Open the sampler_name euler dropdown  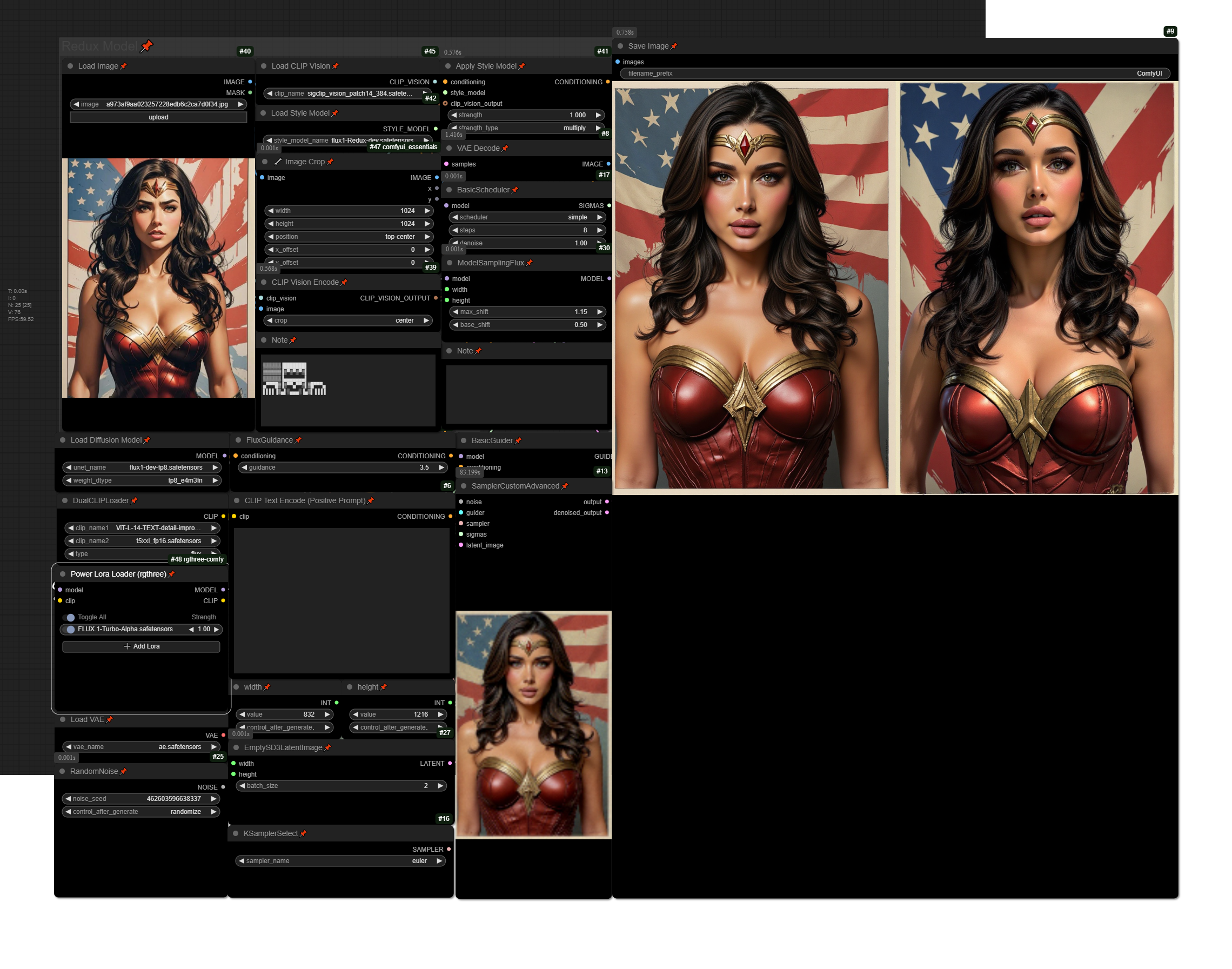click(340, 860)
